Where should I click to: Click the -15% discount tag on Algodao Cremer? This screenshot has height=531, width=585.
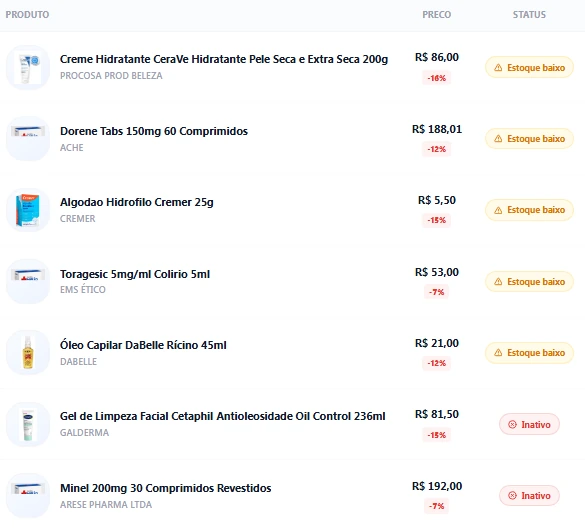[437, 220]
